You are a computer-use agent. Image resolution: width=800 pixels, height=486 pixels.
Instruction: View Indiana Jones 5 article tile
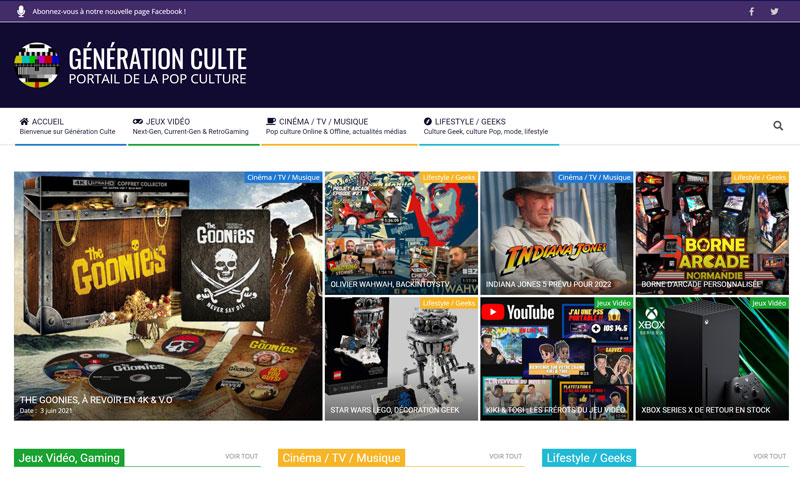coord(556,232)
